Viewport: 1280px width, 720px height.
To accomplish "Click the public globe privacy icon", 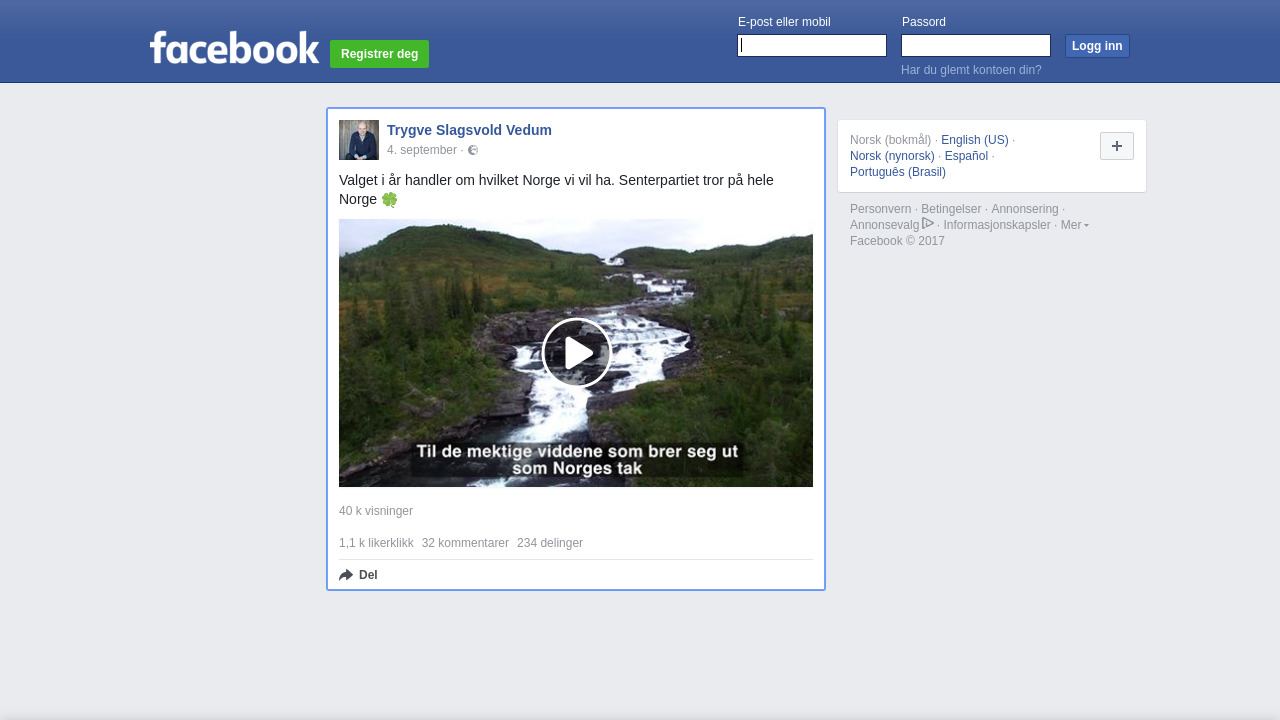I will [473, 150].
